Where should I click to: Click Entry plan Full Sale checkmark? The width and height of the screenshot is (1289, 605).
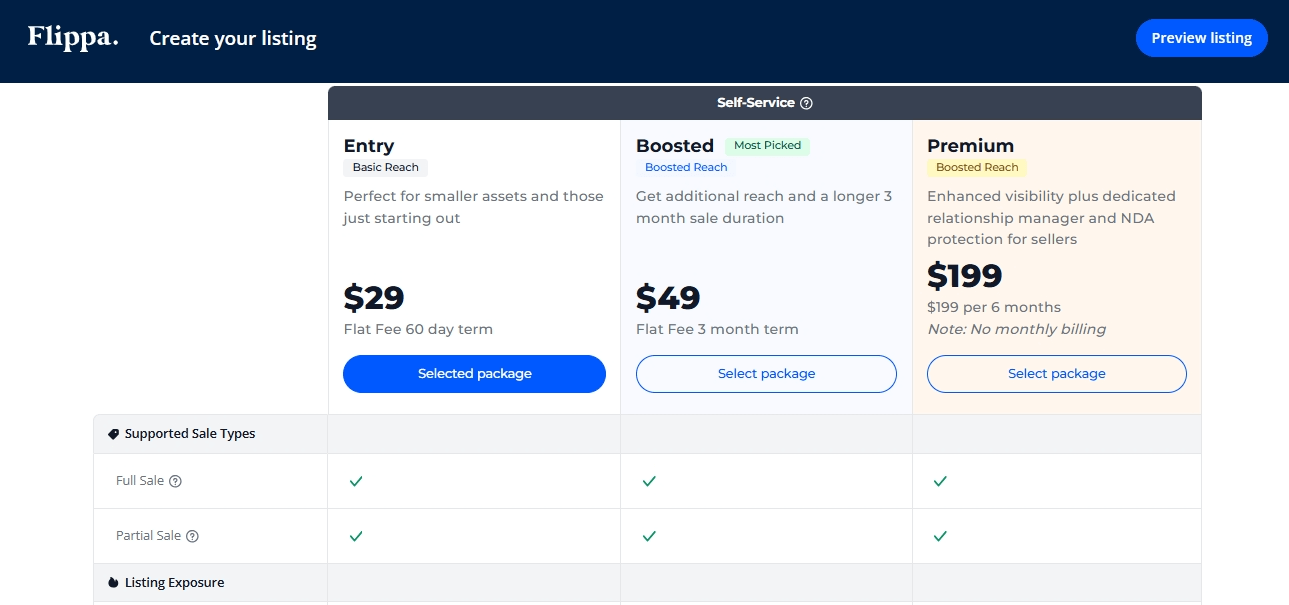[x=356, y=481]
